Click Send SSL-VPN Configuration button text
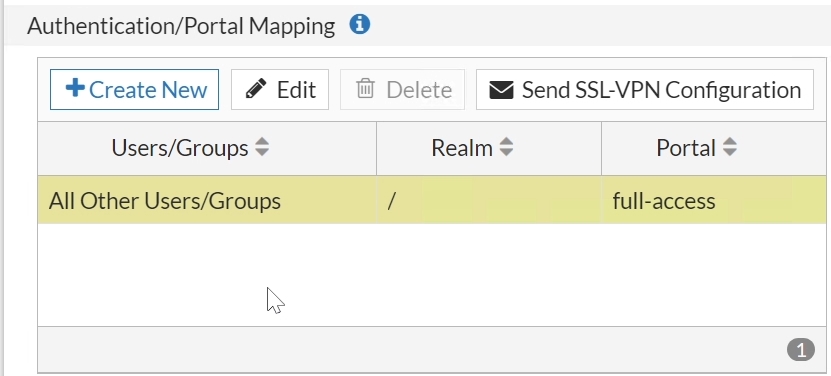Image resolution: width=831 pixels, height=376 pixels. click(x=661, y=90)
